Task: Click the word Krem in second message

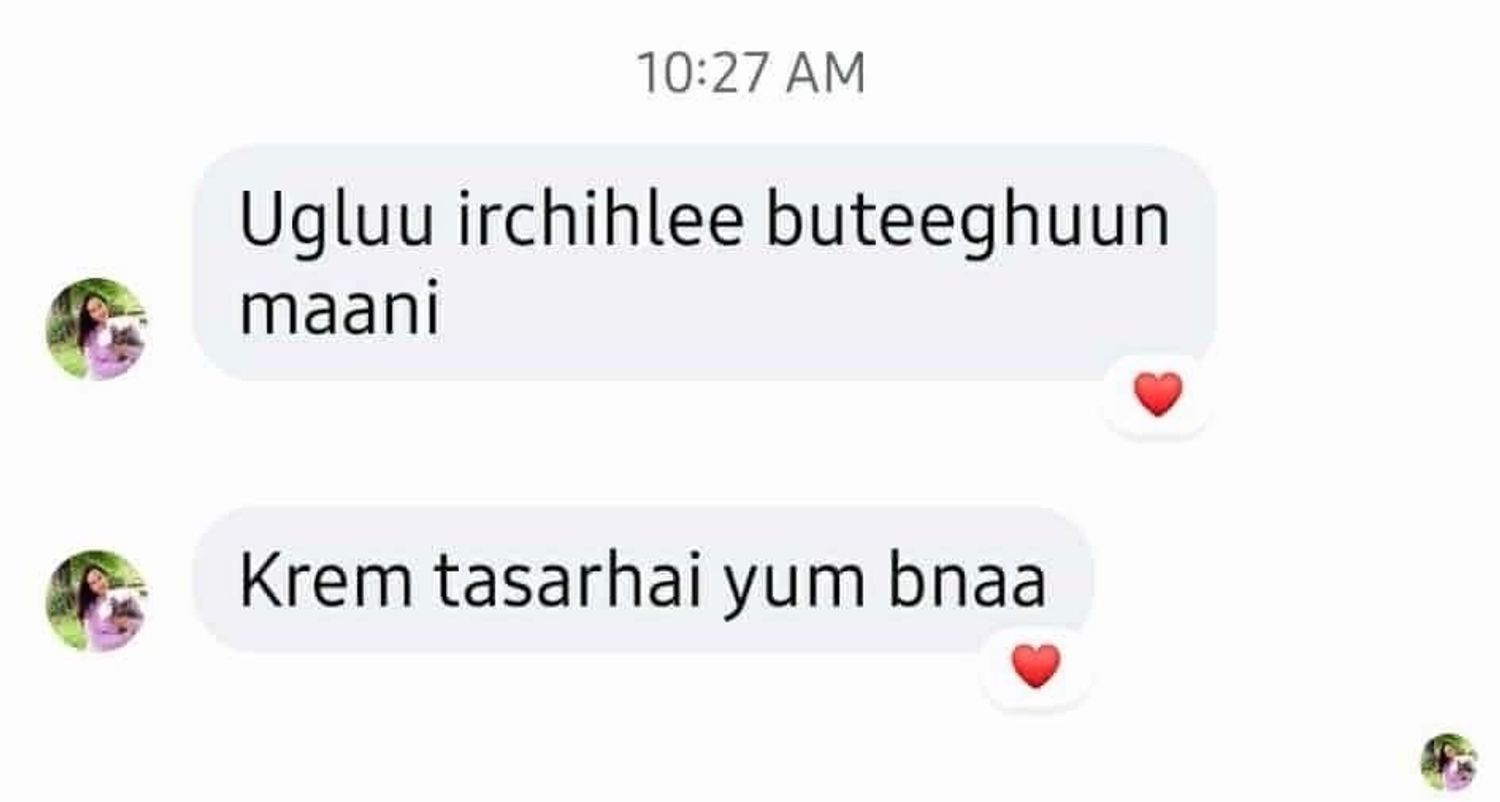Action: [x=325, y=581]
